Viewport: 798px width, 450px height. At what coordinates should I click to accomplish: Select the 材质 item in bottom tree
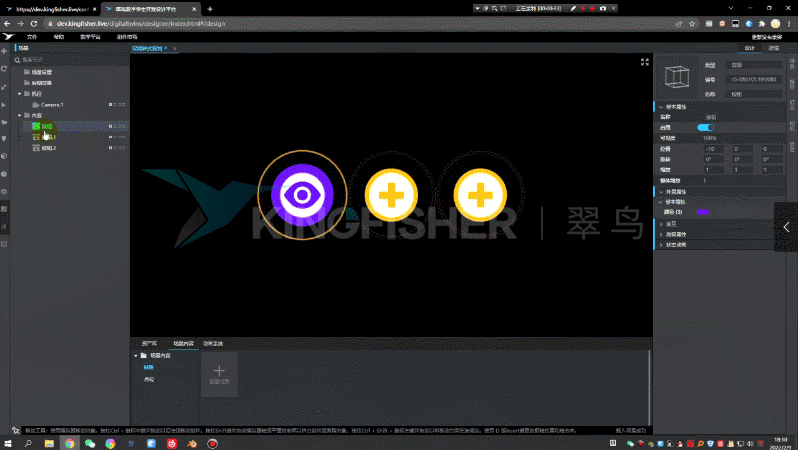(149, 367)
